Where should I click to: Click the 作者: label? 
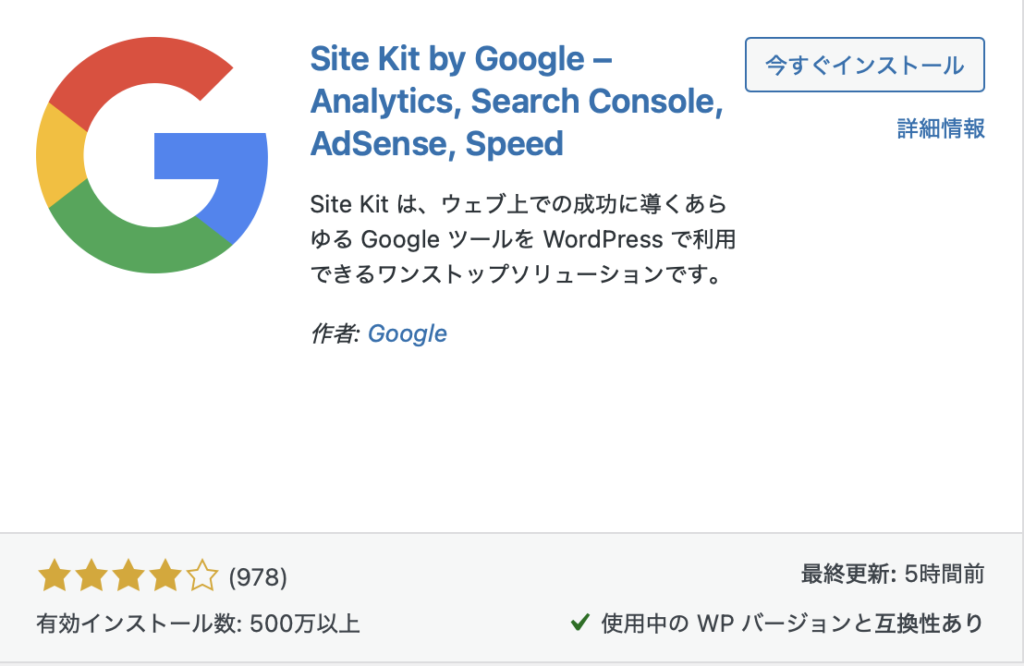click(x=335, y=334)
